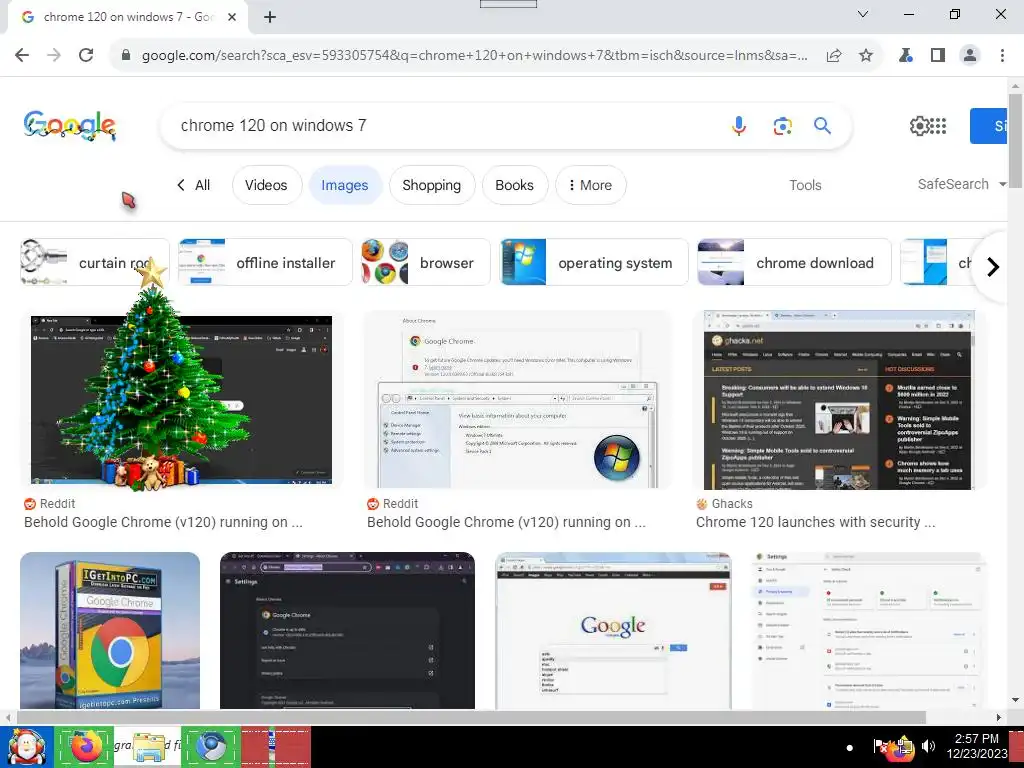This screenshot has height=768, width=1024.
Task: Click the blue Sign in button
Action: point(988,125)
